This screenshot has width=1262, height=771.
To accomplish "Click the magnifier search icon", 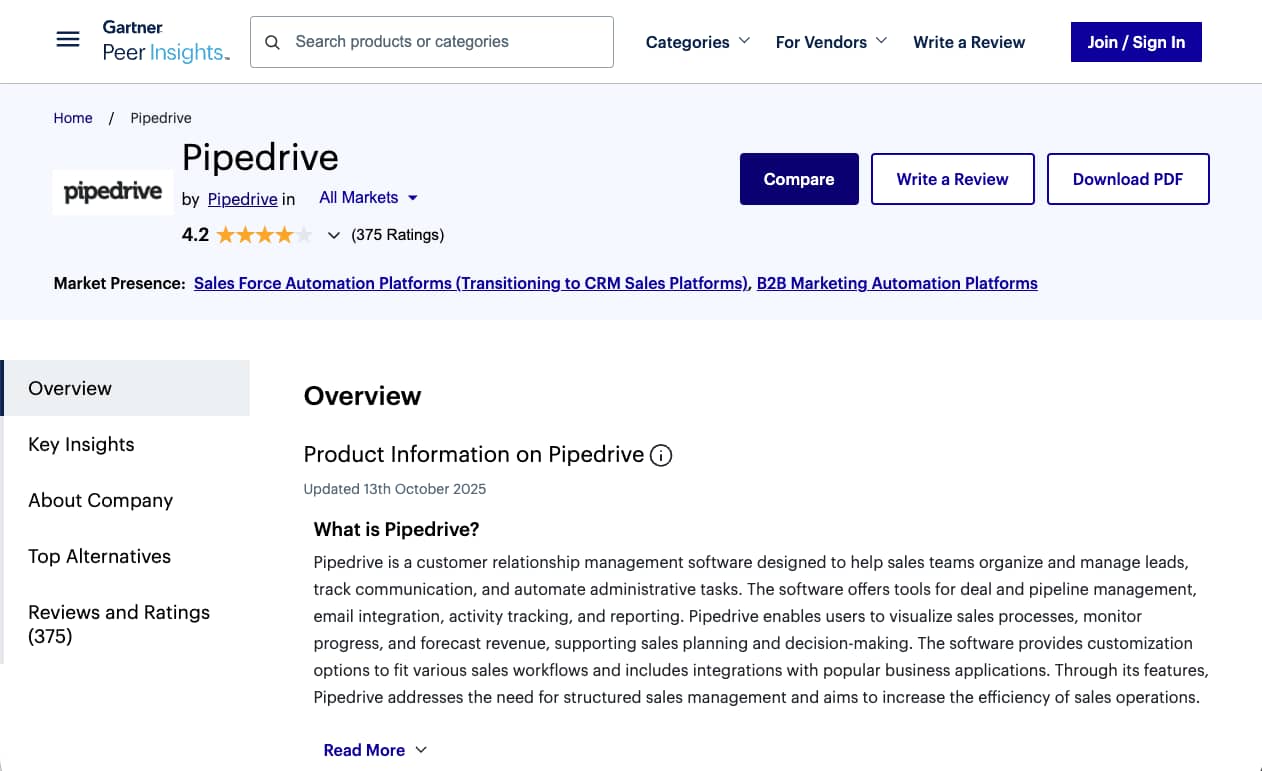I will point(272,42).
